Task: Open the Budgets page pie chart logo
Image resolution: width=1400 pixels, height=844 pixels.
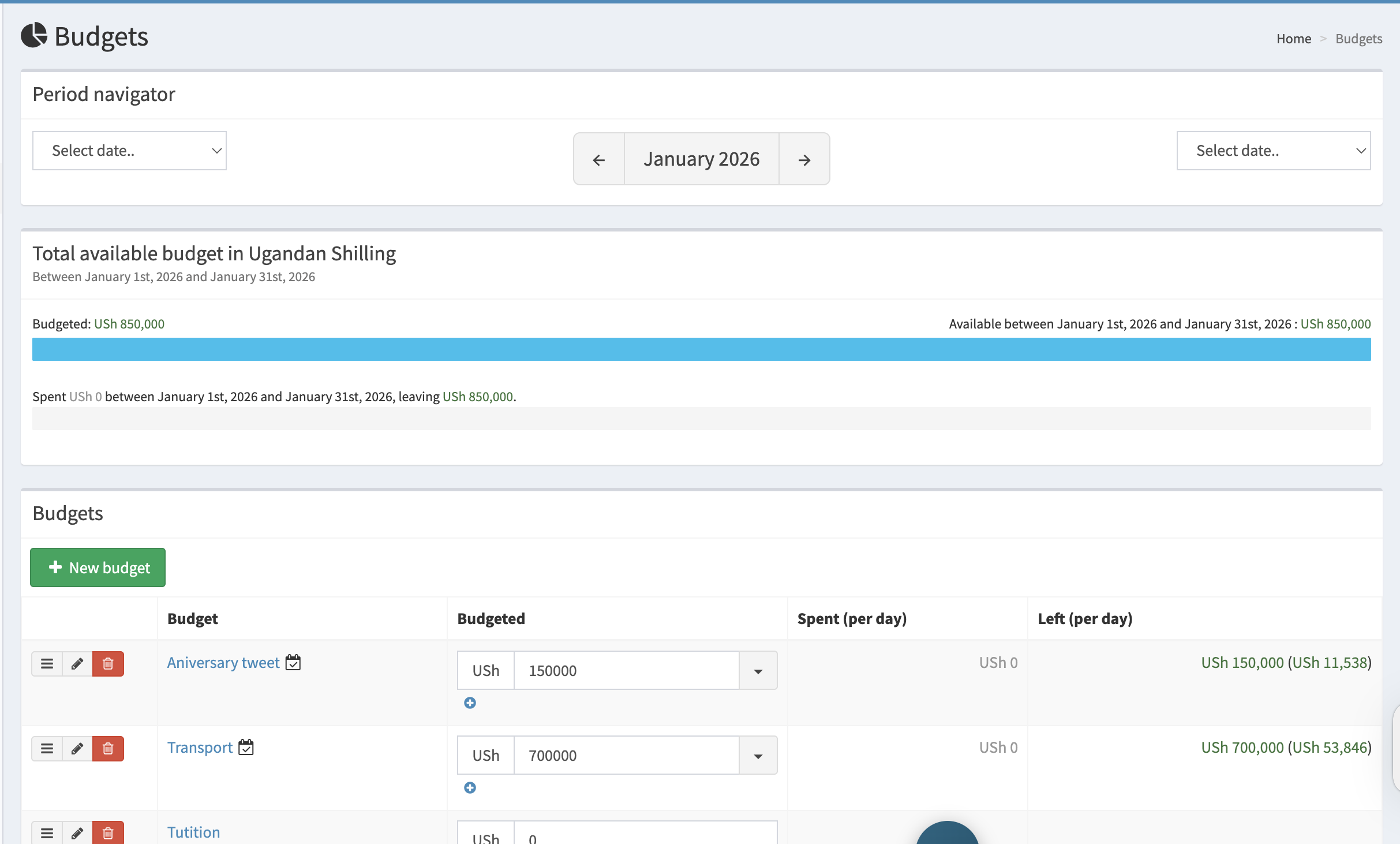Action: 34,36
